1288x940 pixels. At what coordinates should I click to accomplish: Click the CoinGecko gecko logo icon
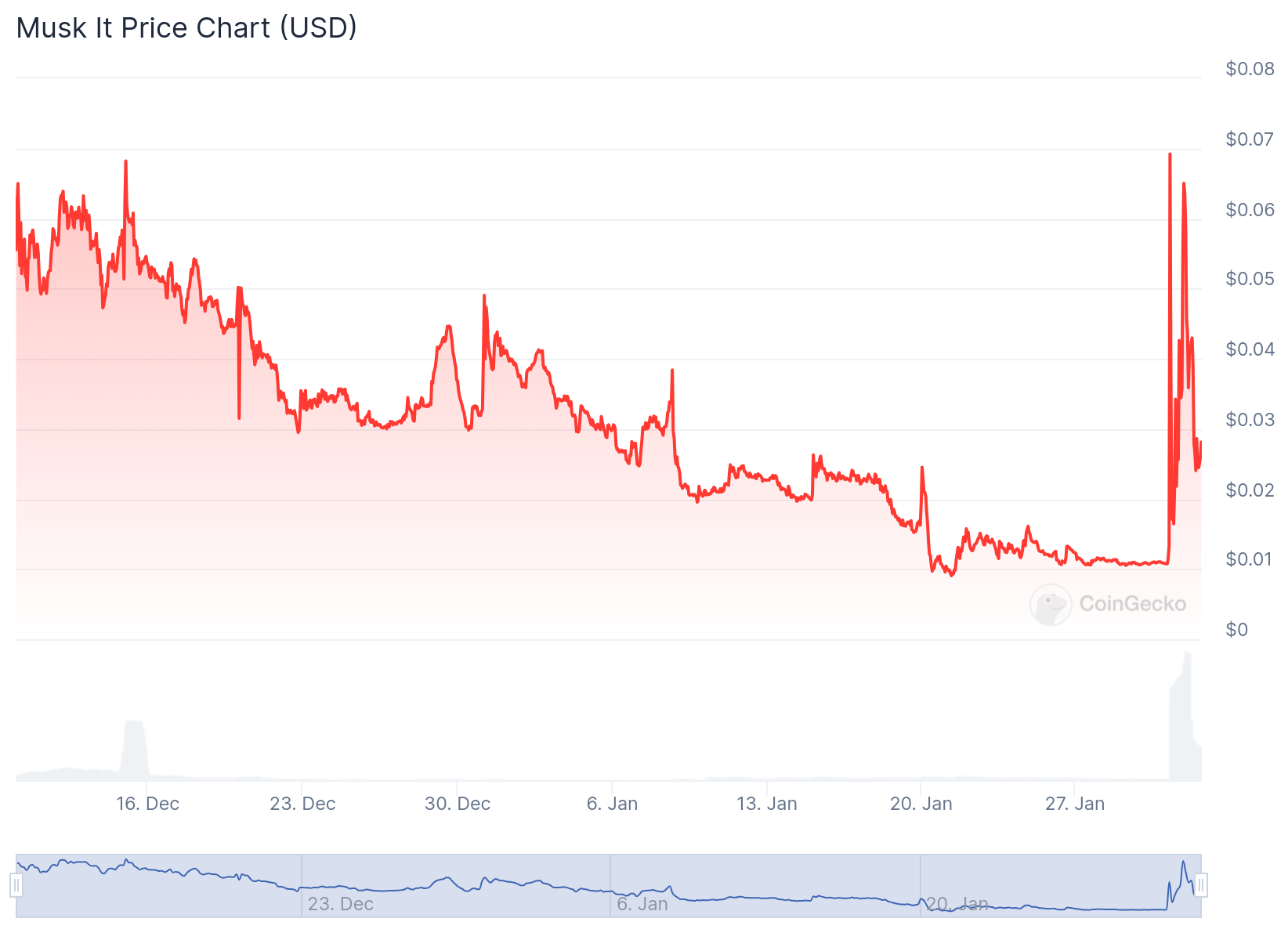(1050, 605)
